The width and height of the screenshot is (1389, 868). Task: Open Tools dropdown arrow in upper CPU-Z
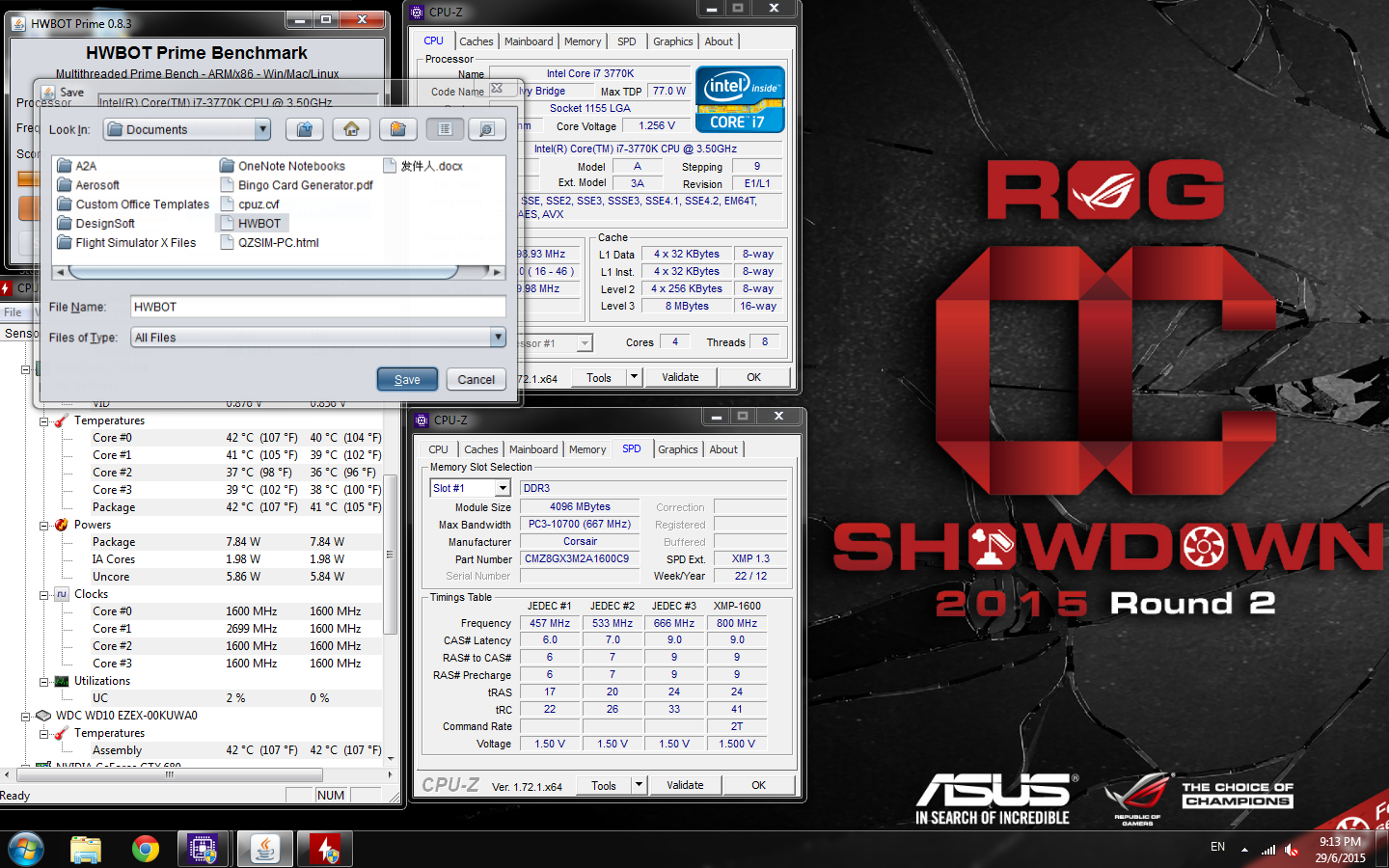pyautogui.click(x=634, y=377)
